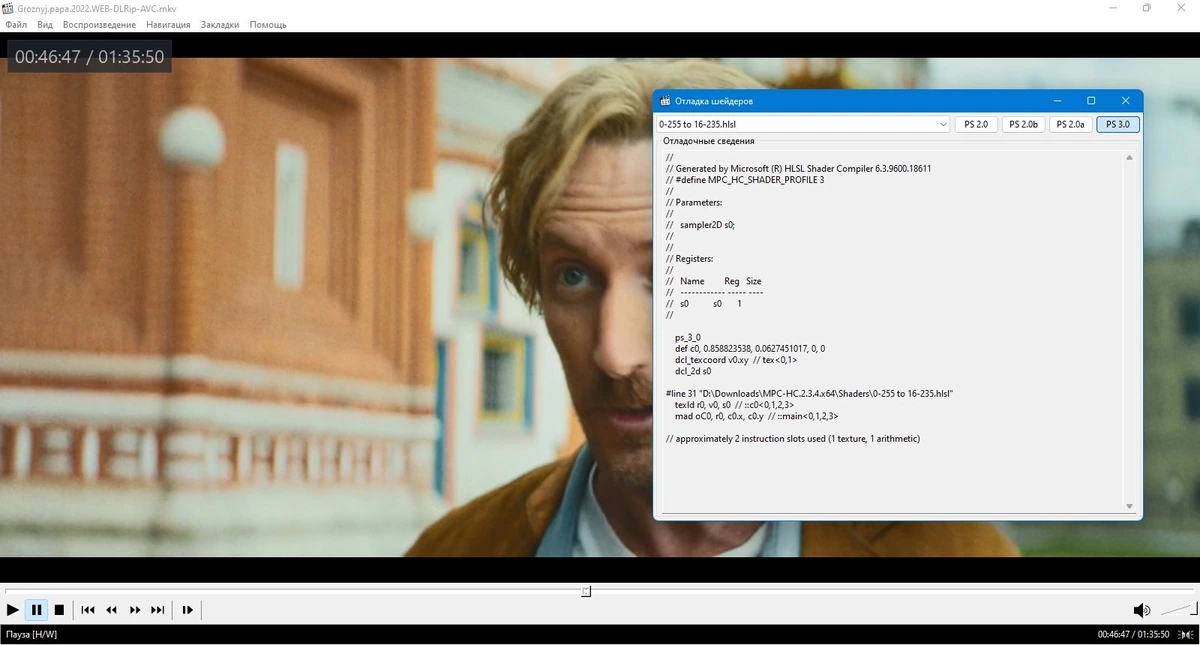Click the '#define MPC_HC_SHADER_PROFILE 3' line
The image size is (1200, 645).
pyautogui.click(x=745, y=180)
